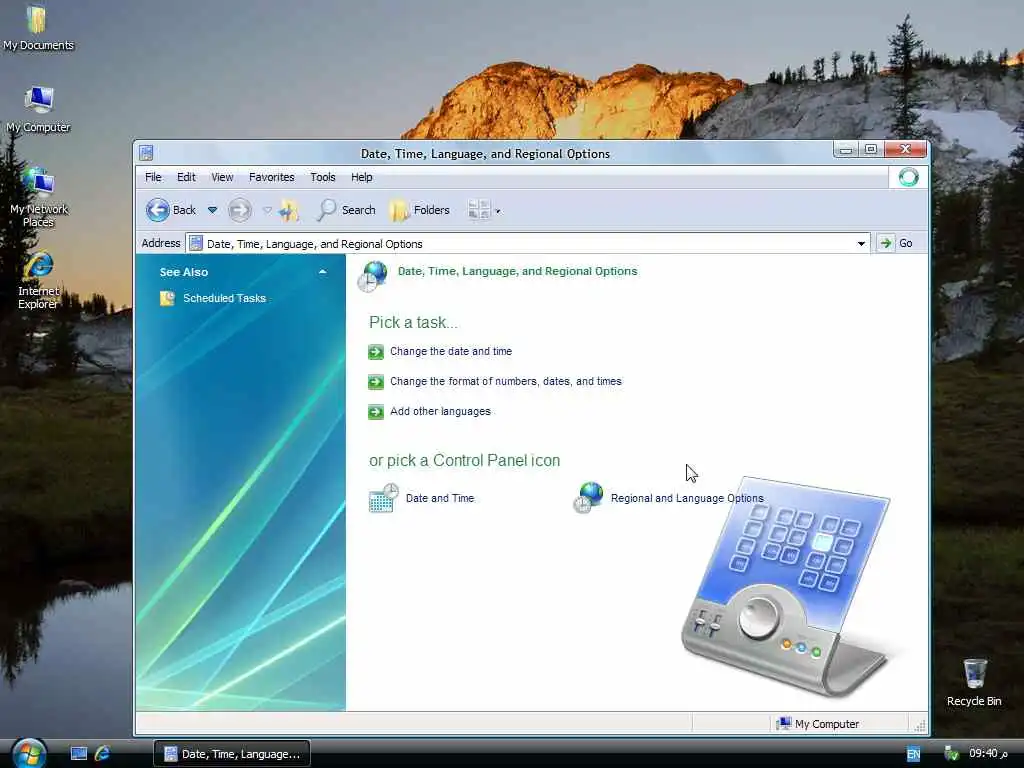Click the EN language bar indicator
The image size is (1024, 768).
coord(914,754)
